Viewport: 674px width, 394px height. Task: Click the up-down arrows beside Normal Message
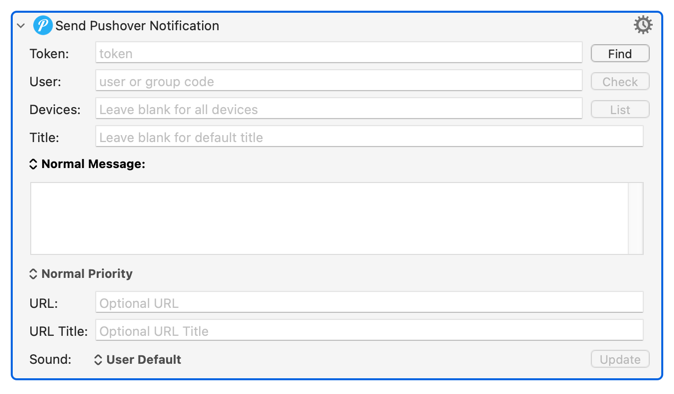tap(33, 164)
